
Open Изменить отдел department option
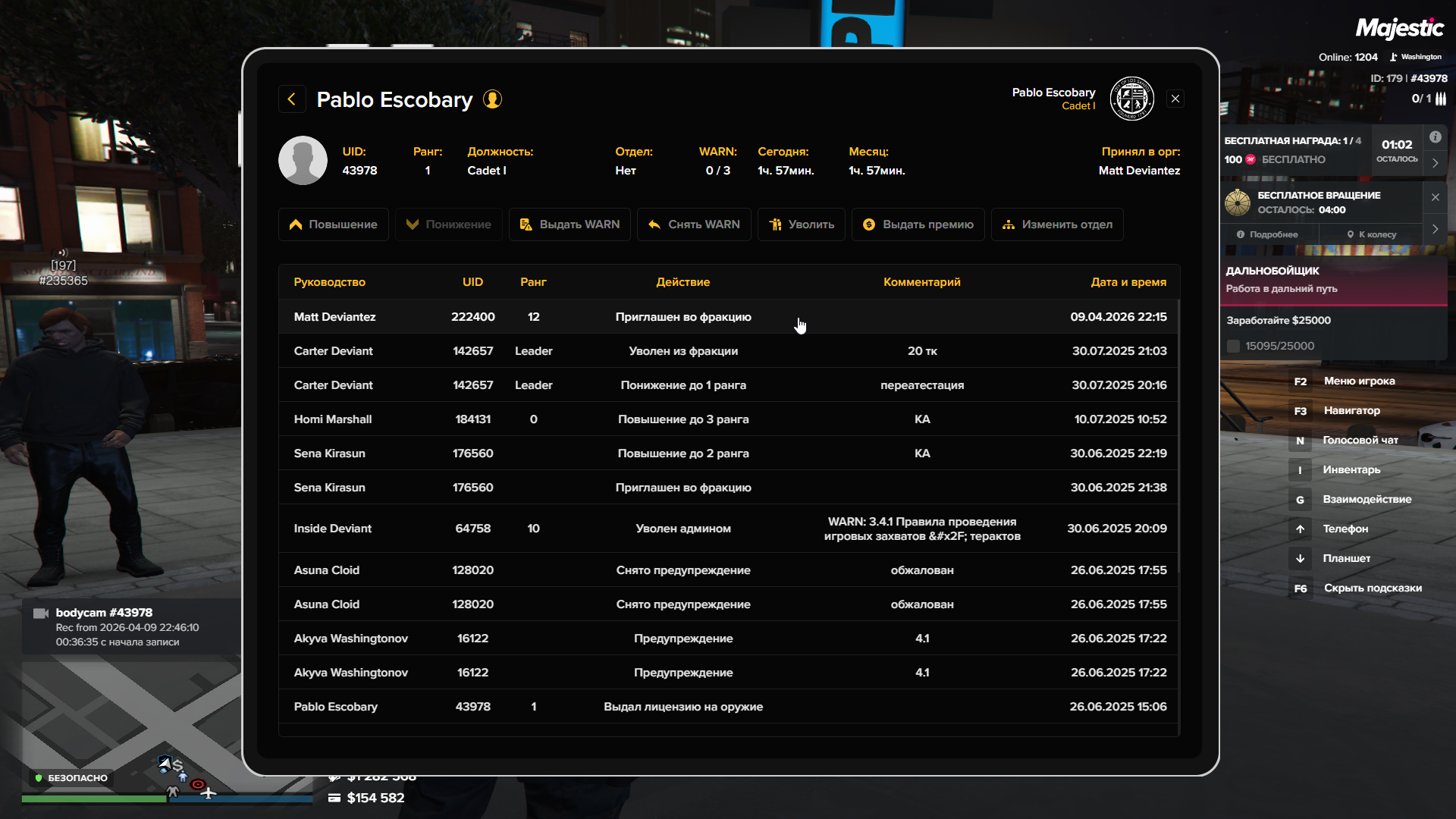pos(1056,224)
